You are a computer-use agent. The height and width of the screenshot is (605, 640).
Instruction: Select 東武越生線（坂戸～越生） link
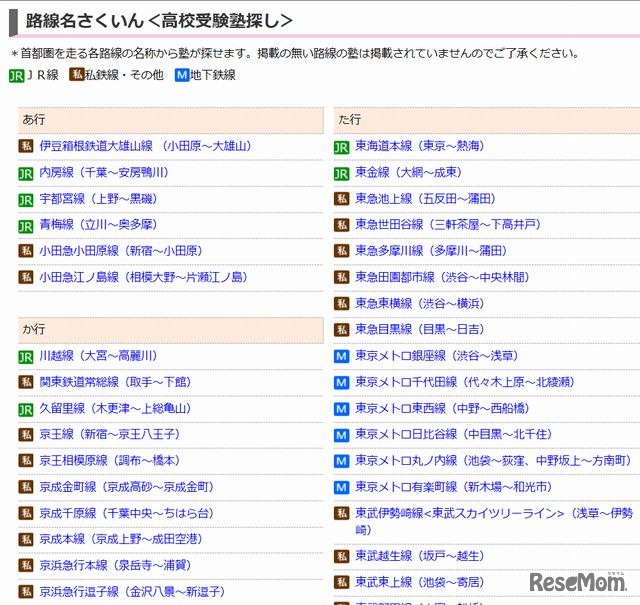pos(420,556)
